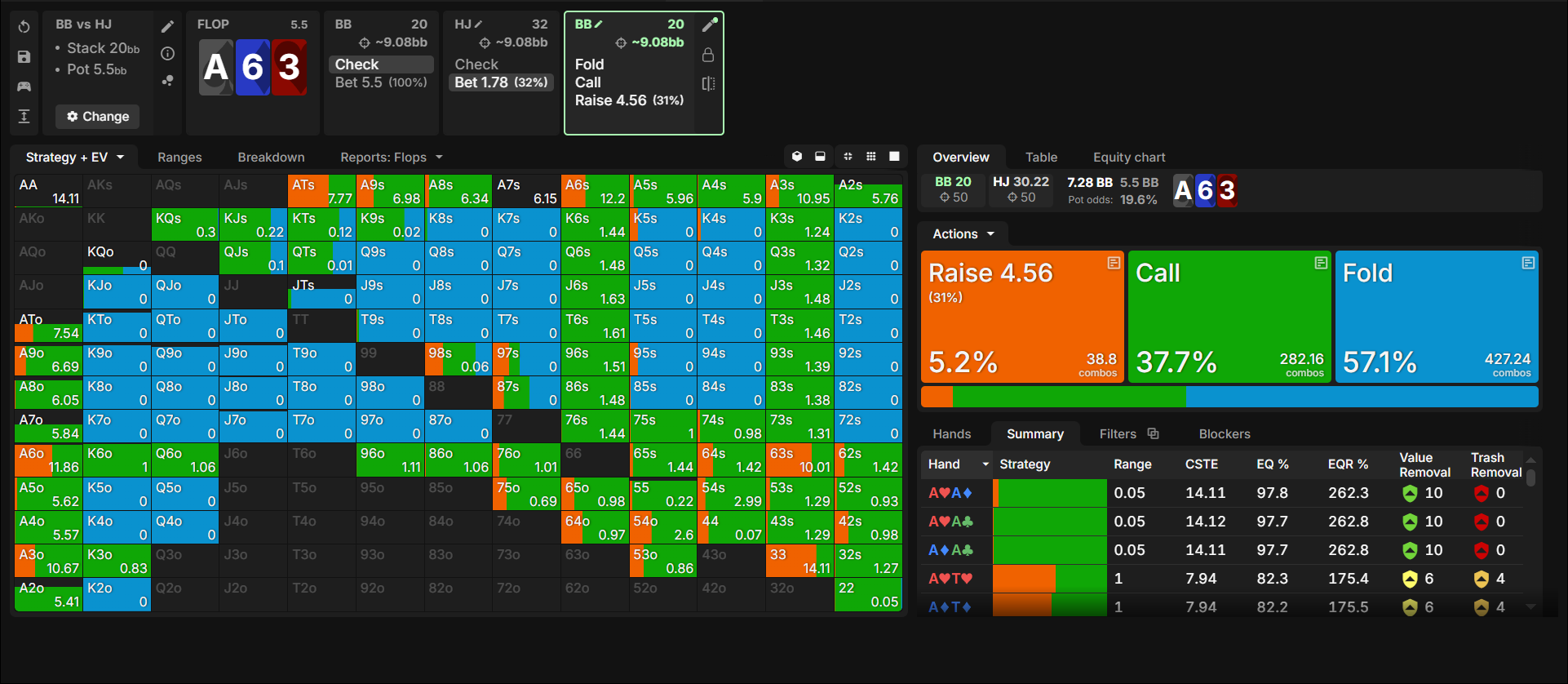Click the lock icon in the active BB card
Image resolution: width=1568 pixels, height=684 pixels.
click(708, 55)
